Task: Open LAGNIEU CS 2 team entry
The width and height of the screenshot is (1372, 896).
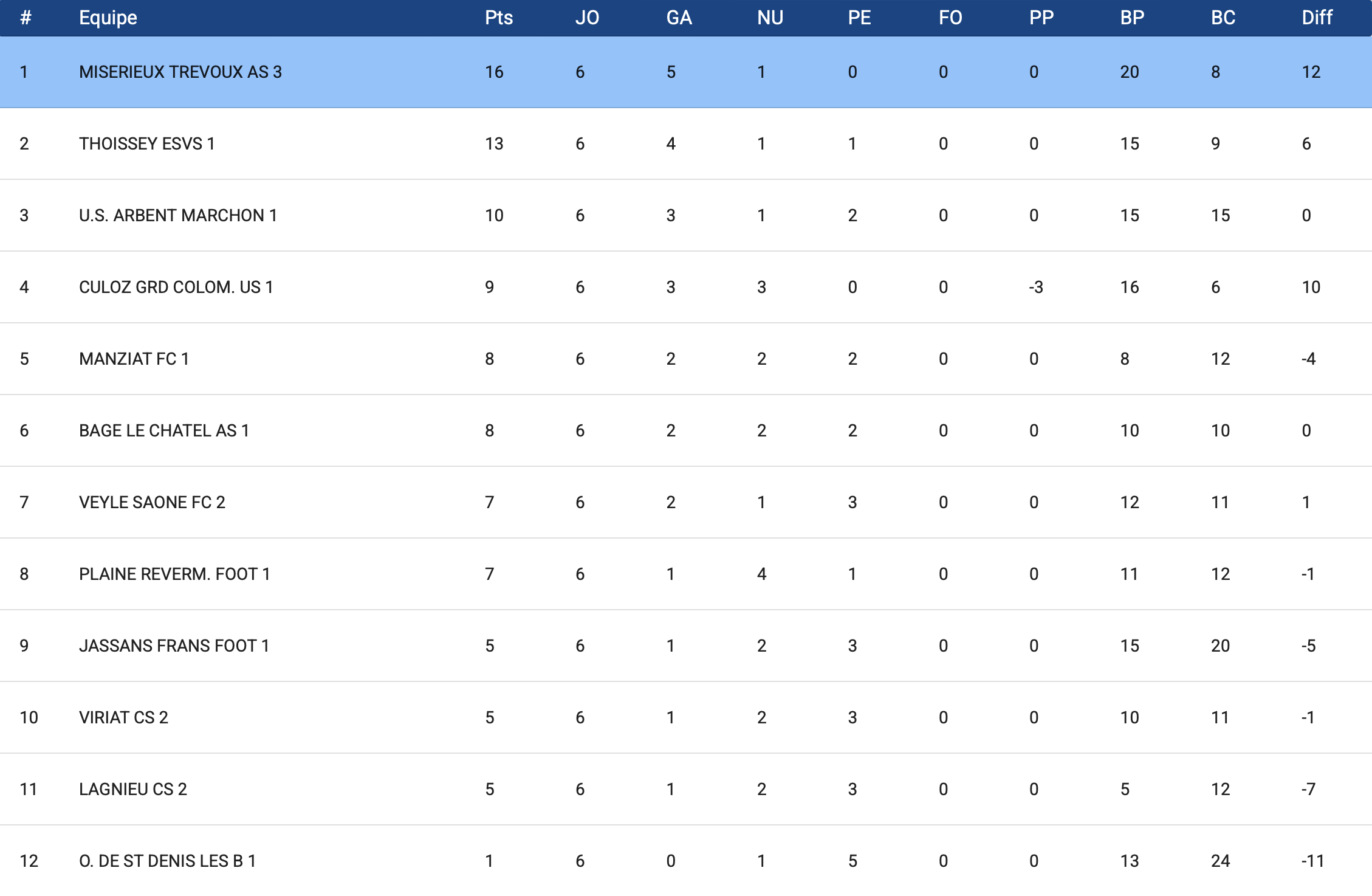Action: pyautogui.click(x=132, y=789)
